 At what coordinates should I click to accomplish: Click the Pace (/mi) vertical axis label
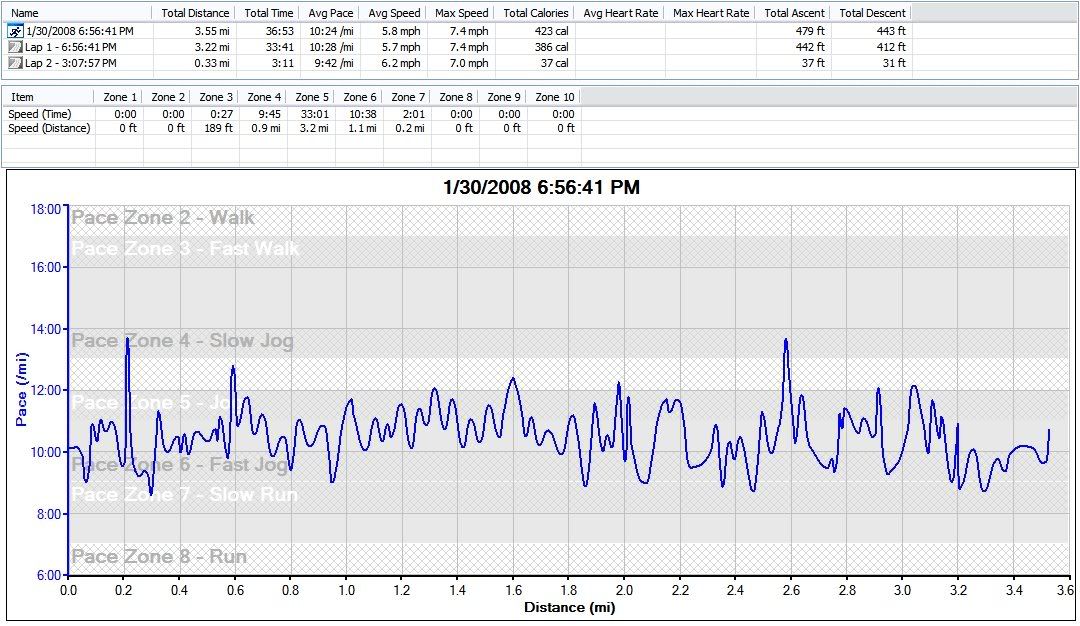(22, 389)
